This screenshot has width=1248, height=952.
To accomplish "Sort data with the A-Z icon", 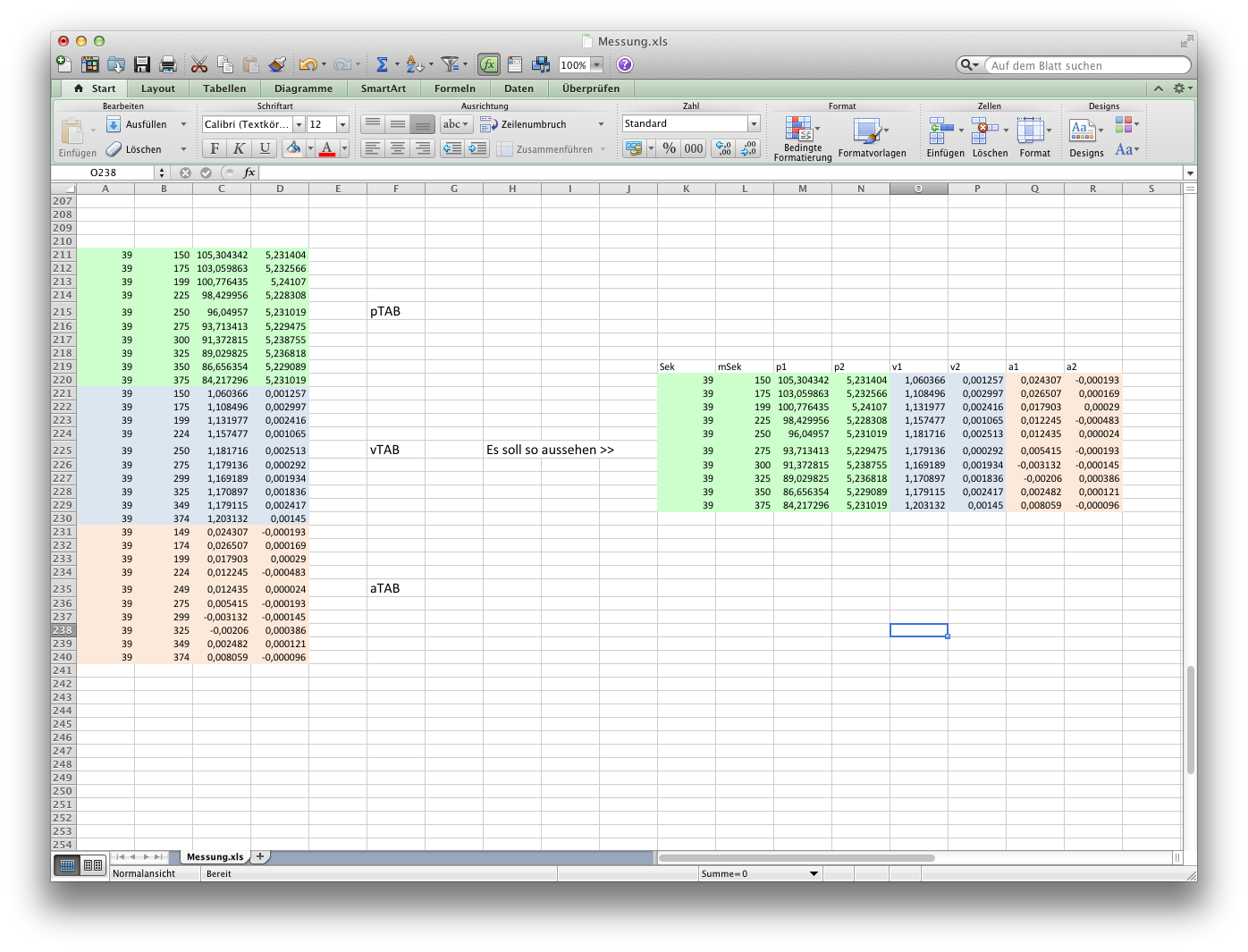I will (414, 64).
